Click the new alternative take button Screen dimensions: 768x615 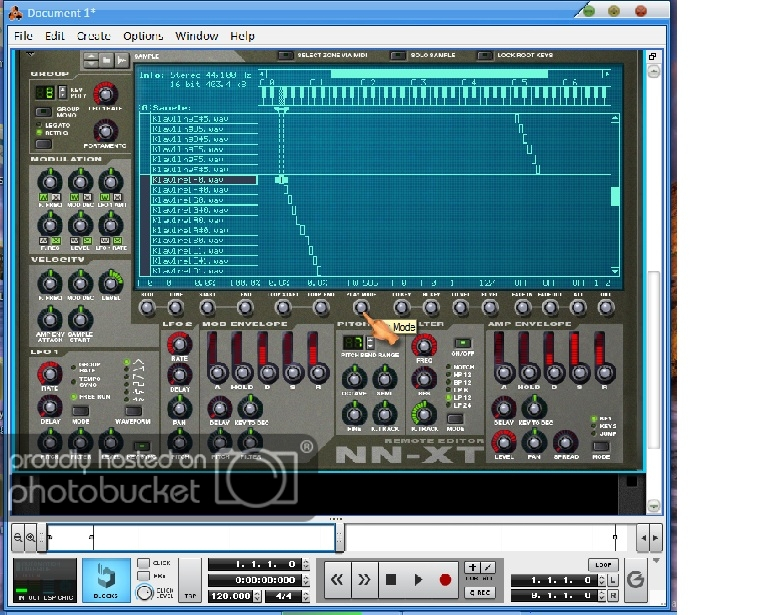[488, 568]
